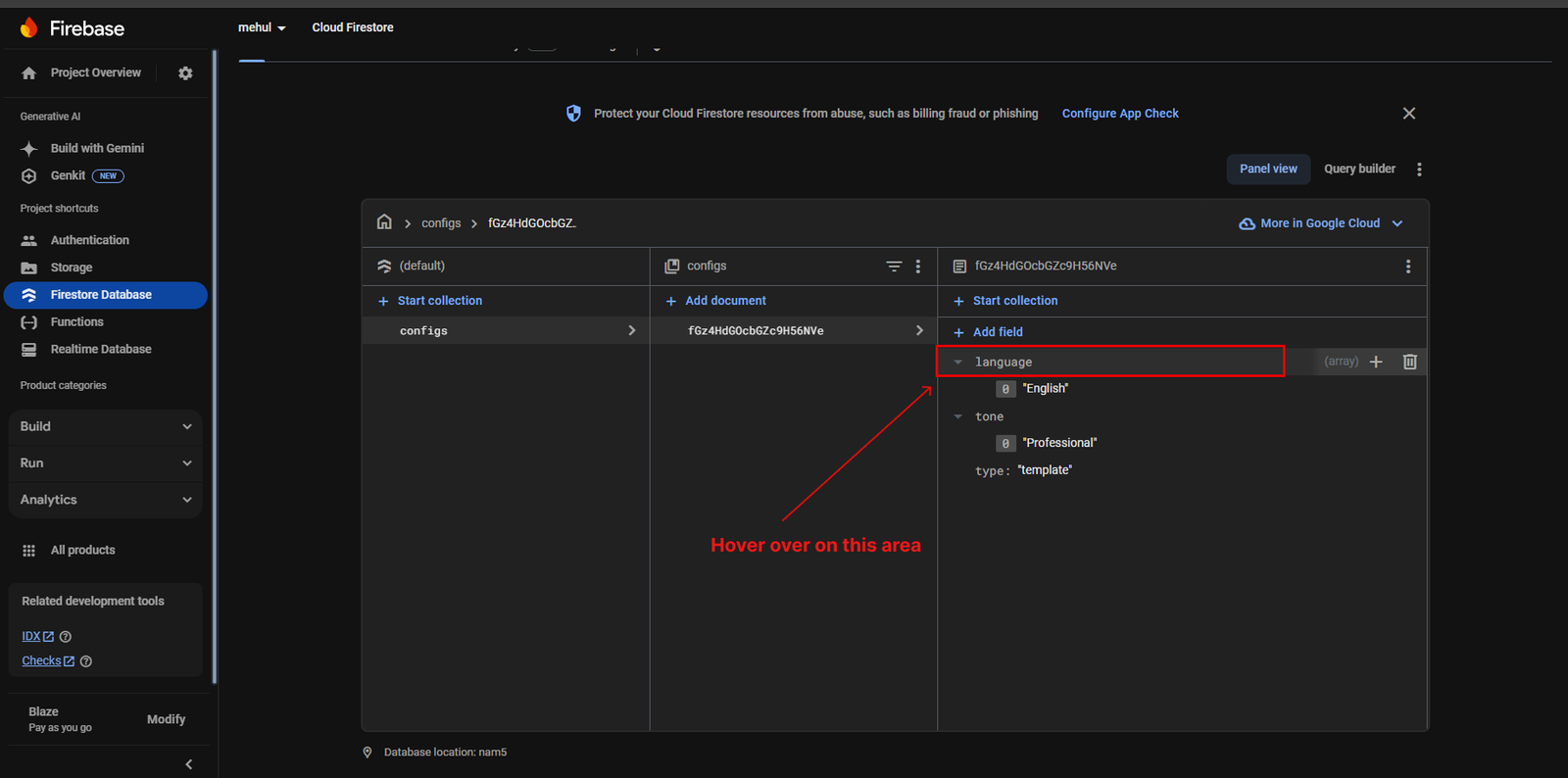Add item to language array with plus icon

[x=1376, y=362]
